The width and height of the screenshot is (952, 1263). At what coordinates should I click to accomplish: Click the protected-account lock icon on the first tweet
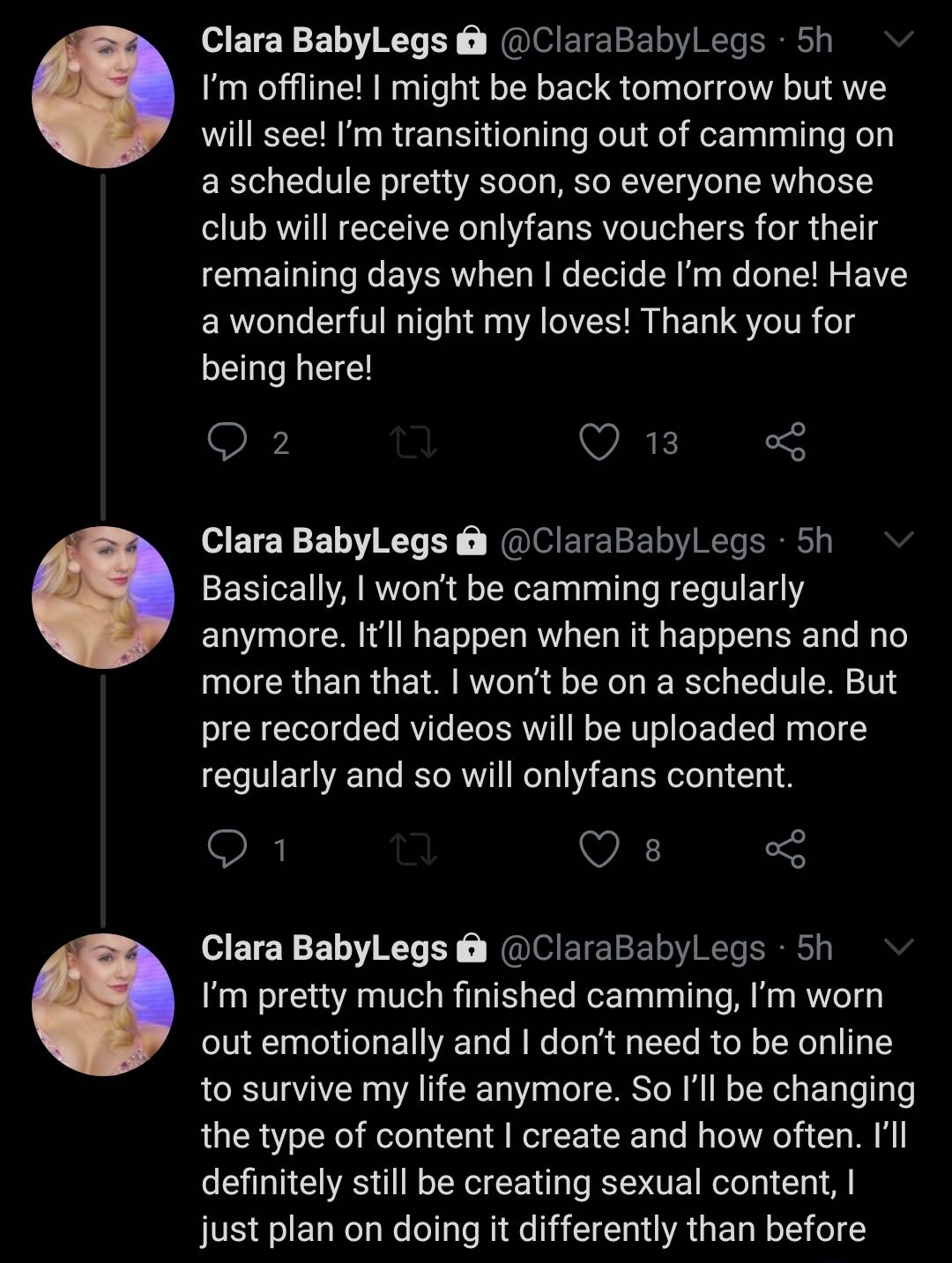(x=473, y=39)
